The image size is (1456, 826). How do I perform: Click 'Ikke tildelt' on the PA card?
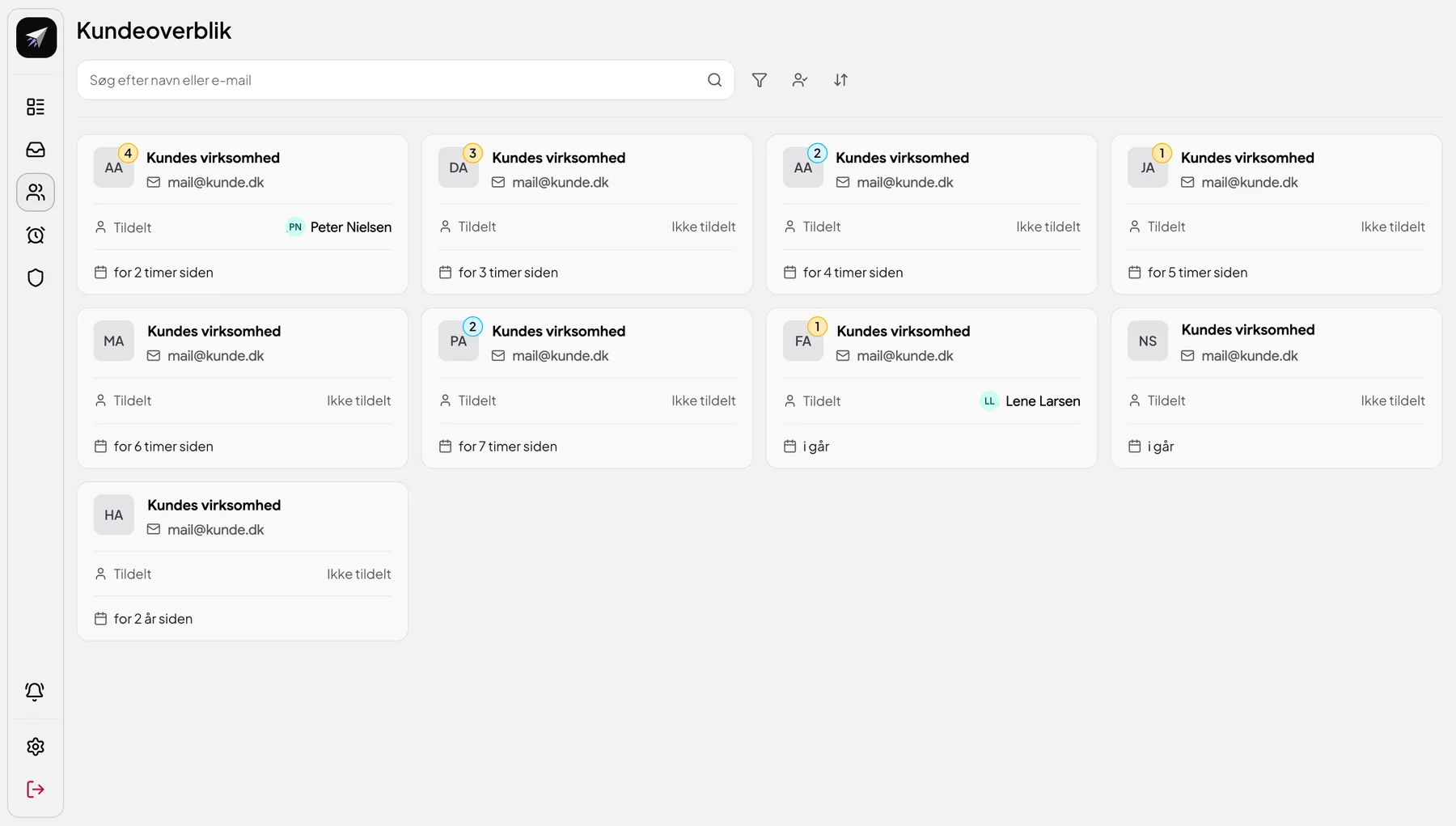[x=704, y=401]
